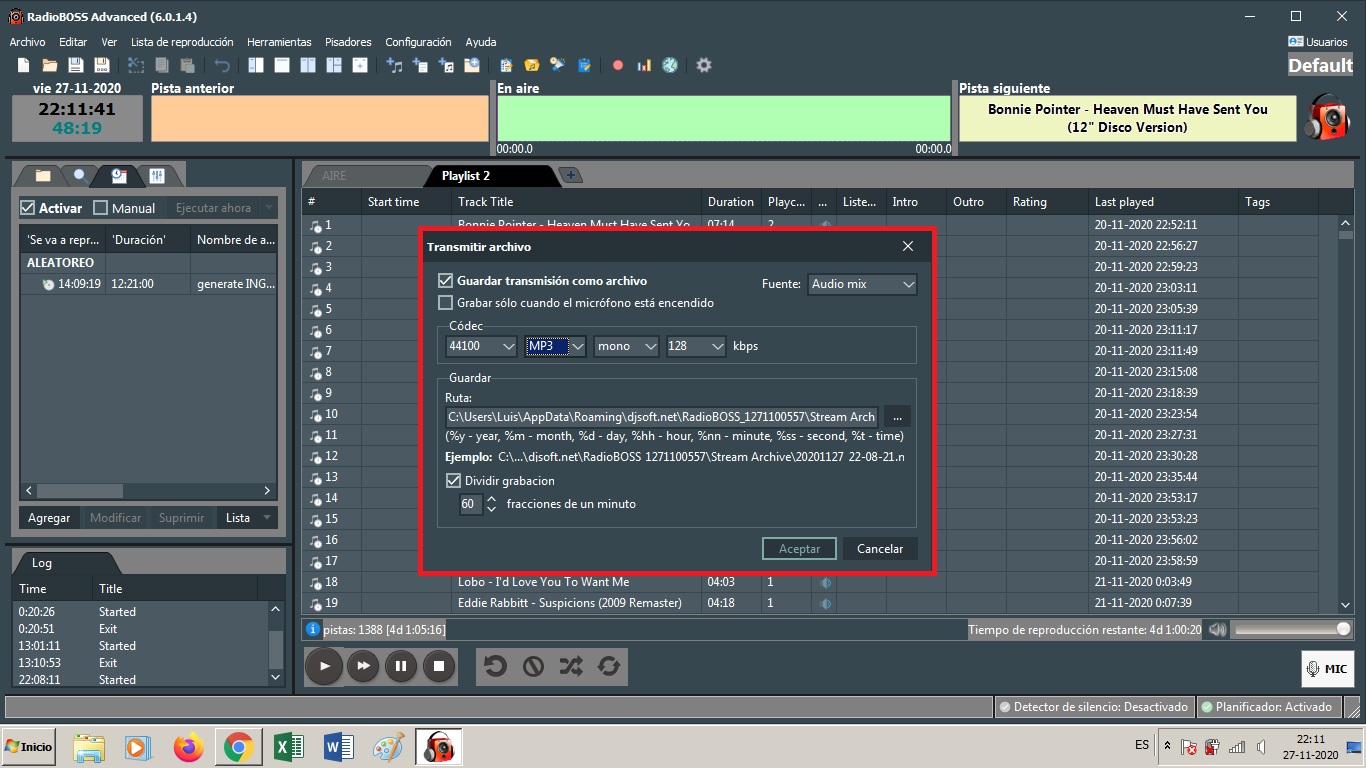Open the file browser folder tab icon
This screenshot has width=1366, height=768.
click(x=43, y=176)
